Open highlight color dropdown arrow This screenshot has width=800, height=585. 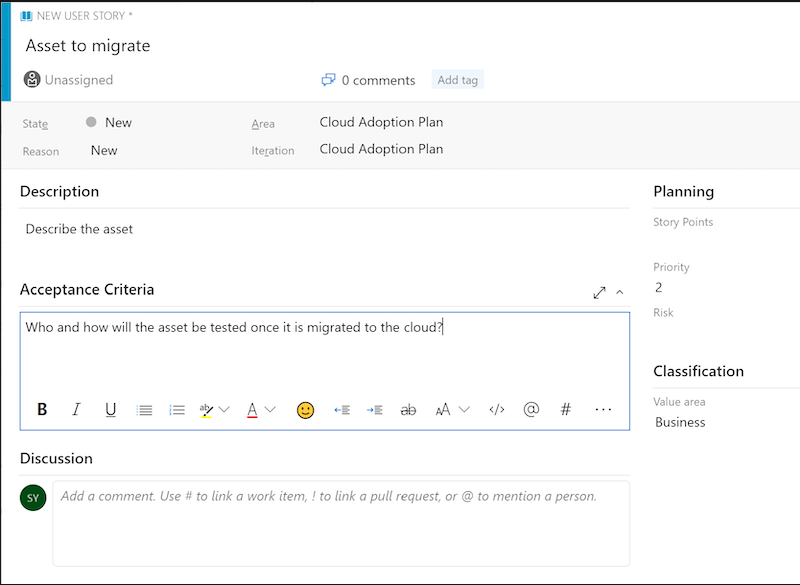[224, 410]
